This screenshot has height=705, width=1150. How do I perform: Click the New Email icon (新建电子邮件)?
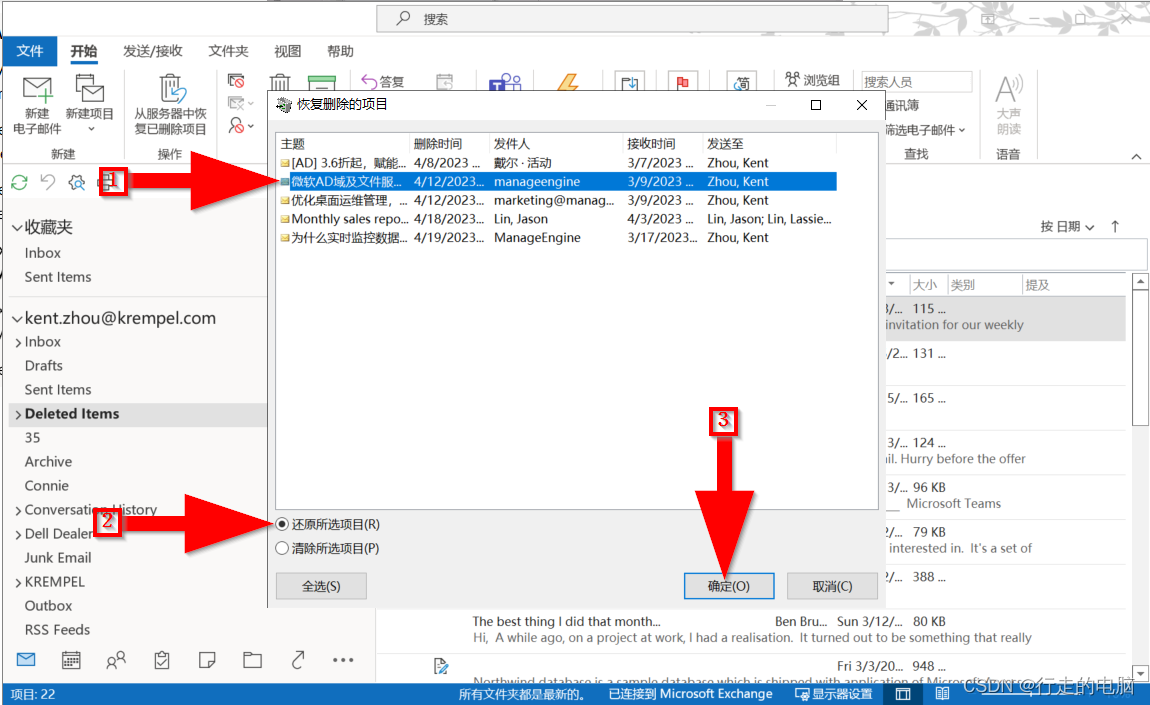click(x=37, y=105)
